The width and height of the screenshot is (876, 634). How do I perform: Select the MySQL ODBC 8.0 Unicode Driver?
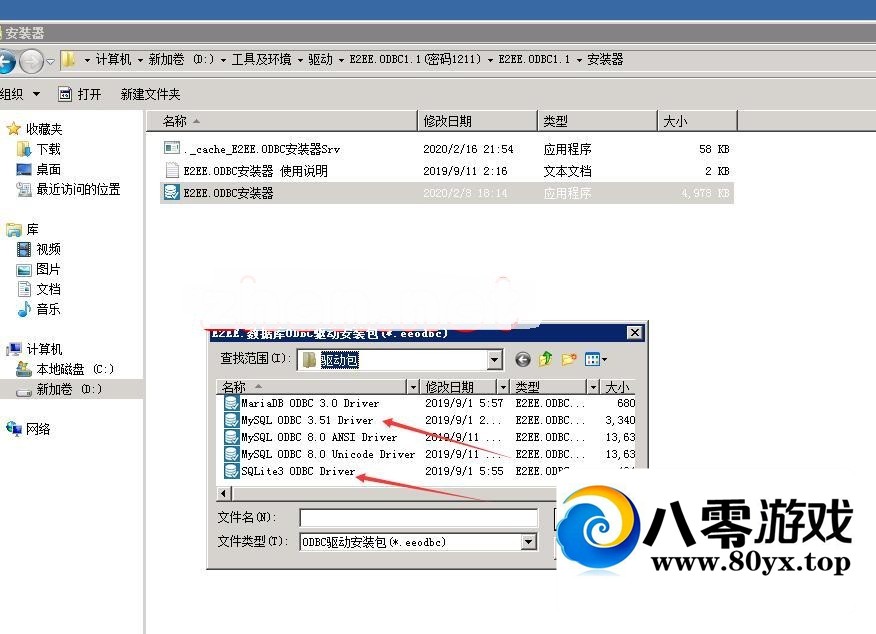pyautogui.click(x=327, y=454)
